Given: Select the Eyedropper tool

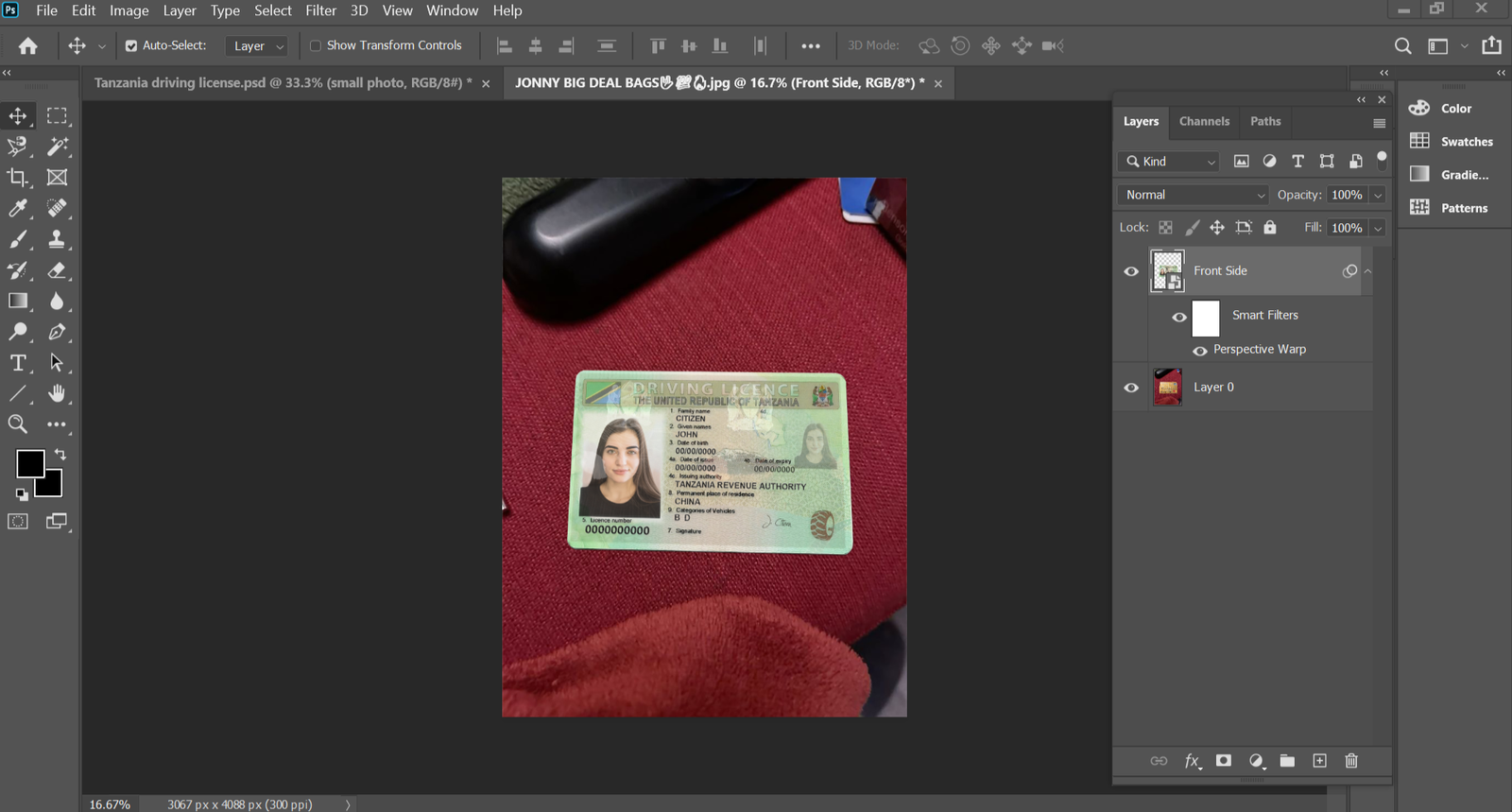Looking at the screenshot, I should [17, 209].
